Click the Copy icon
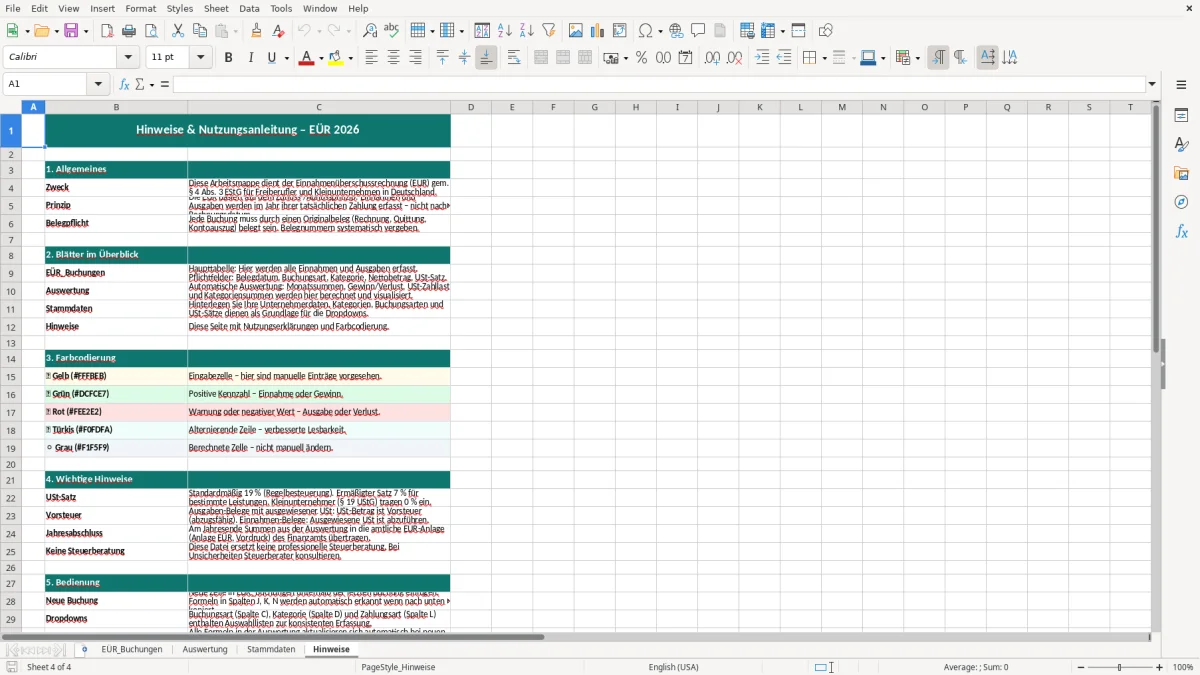Viewport: 1200px width, 675px height. [x=200, y=31]
